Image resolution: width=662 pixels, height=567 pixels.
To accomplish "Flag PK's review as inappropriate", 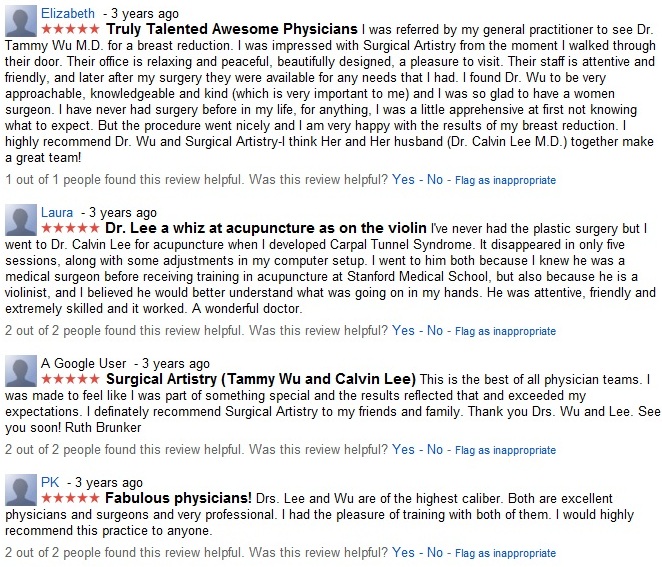I will [x=505, y=553].
